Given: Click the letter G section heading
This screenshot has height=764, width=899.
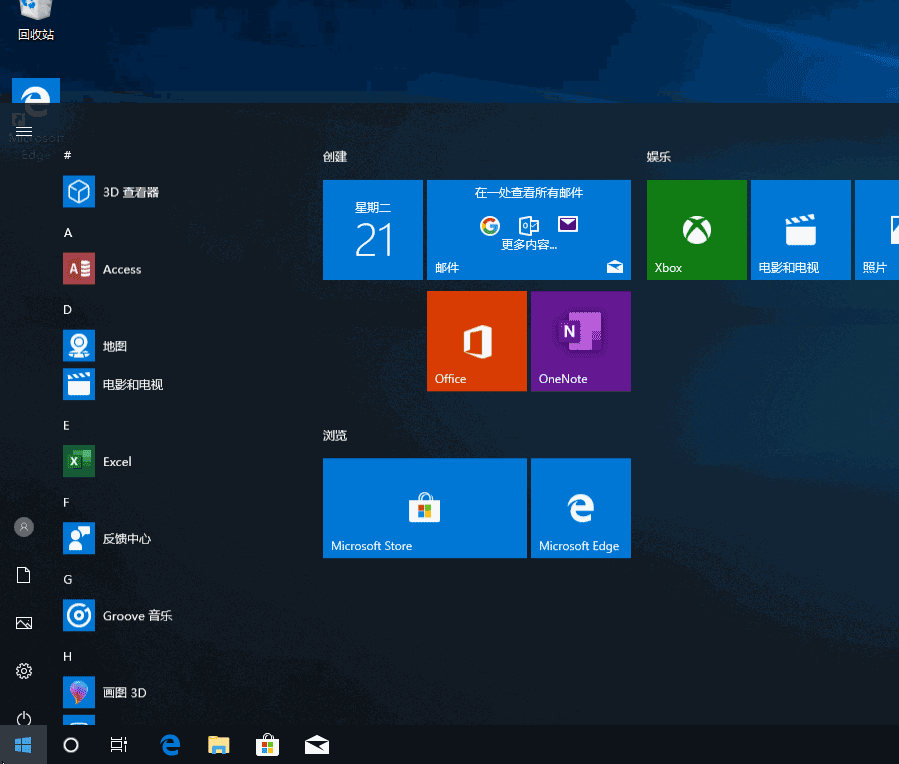Looking at the screenshot, I should (67, 578).
